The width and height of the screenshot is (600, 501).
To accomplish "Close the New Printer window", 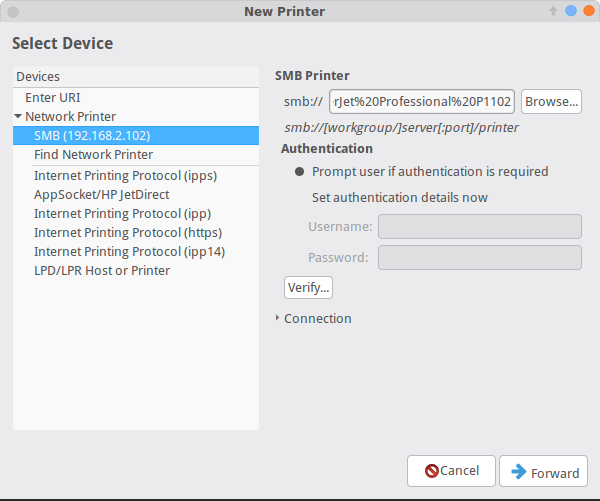I will (587, 11).
